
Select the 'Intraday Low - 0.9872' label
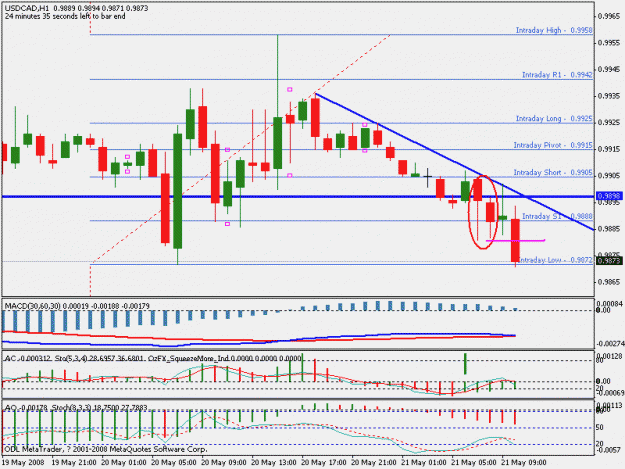click(x=555, y=260)
